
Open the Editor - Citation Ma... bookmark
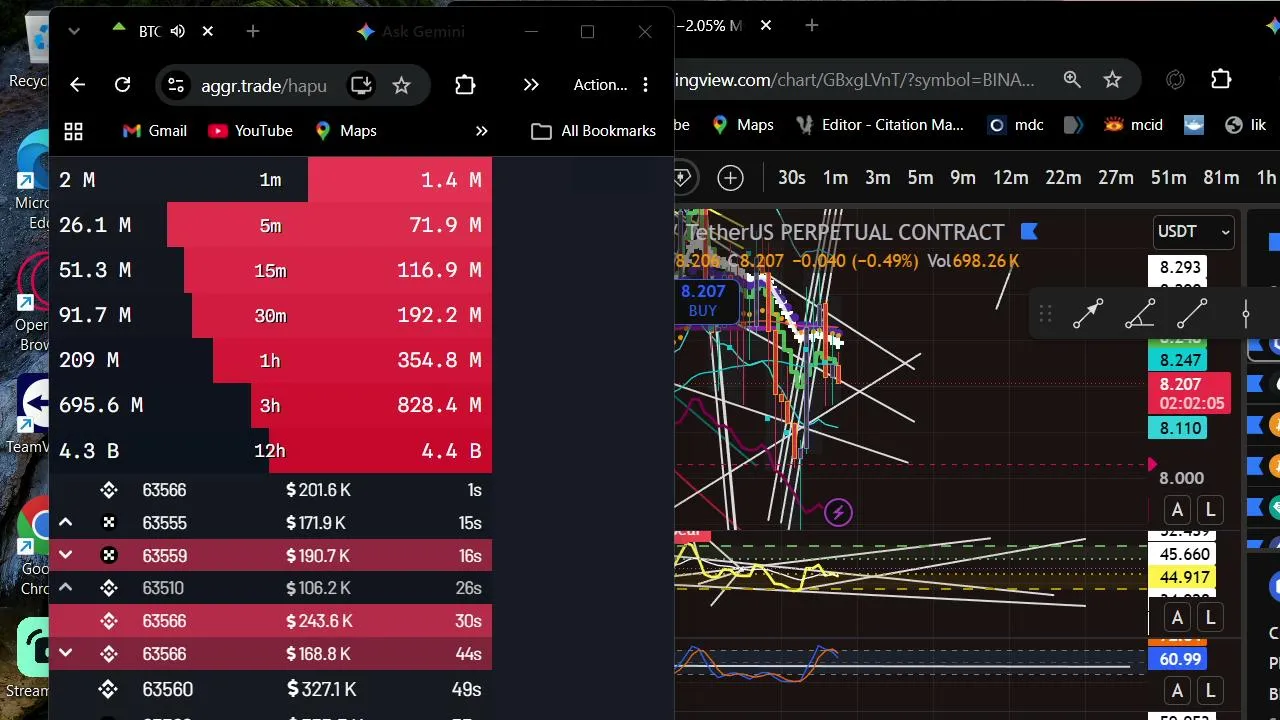click(880, 125)
